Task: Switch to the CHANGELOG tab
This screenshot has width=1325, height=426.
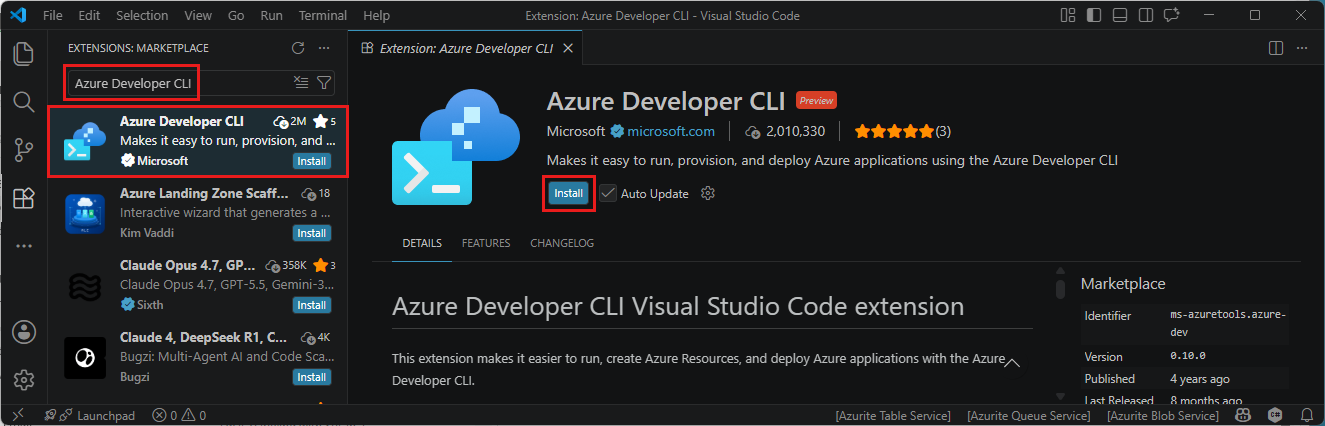Action: coord(562,243)
